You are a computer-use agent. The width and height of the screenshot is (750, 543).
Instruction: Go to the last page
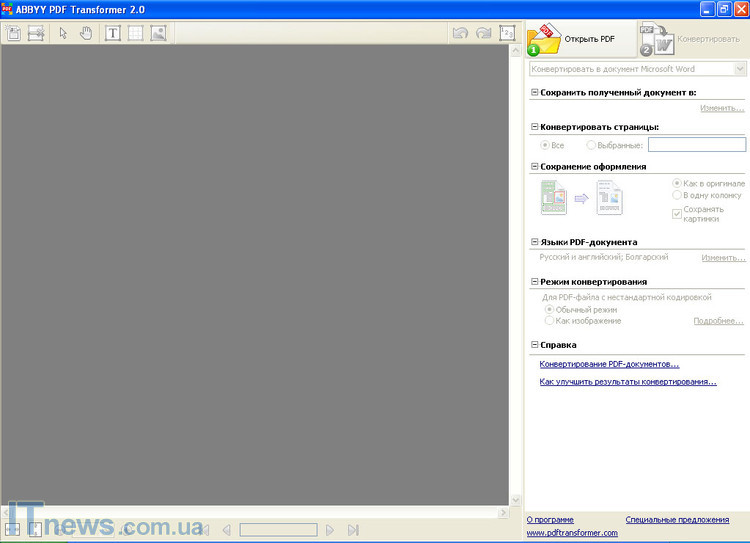[x=353, y=530]
